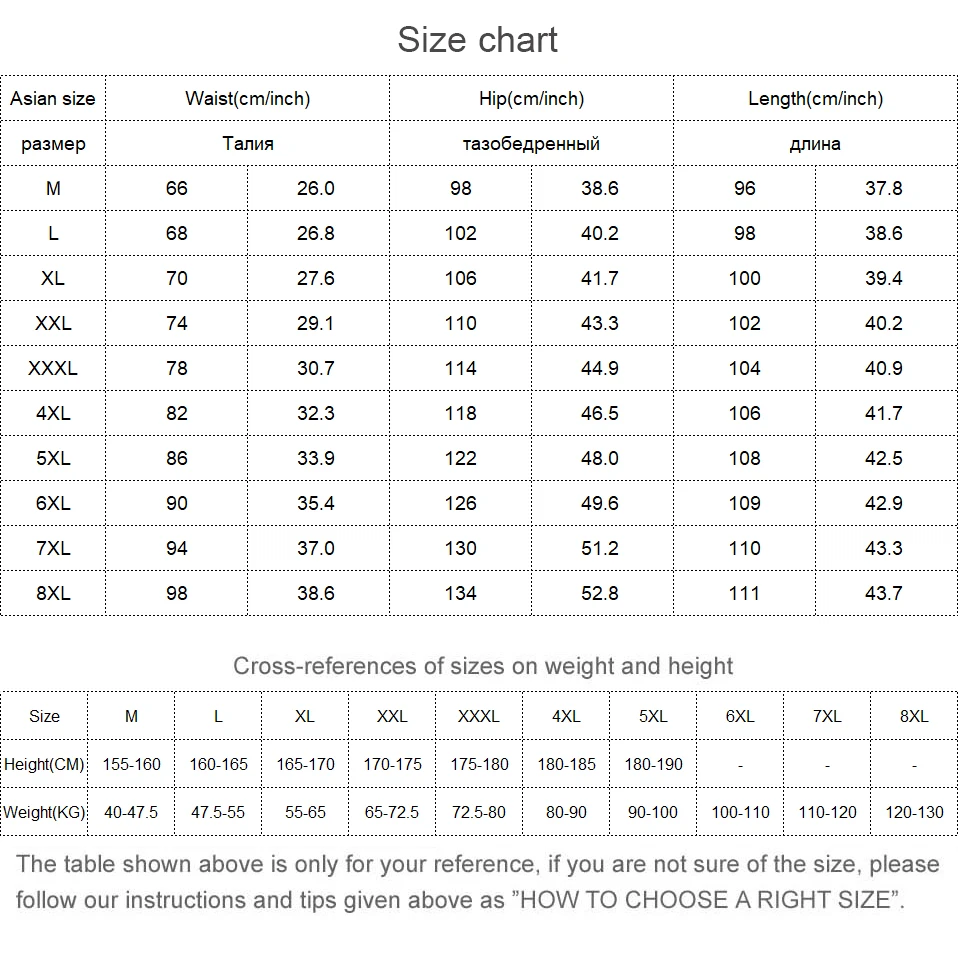Click the "Талия" subheader cell

(247, 143)
